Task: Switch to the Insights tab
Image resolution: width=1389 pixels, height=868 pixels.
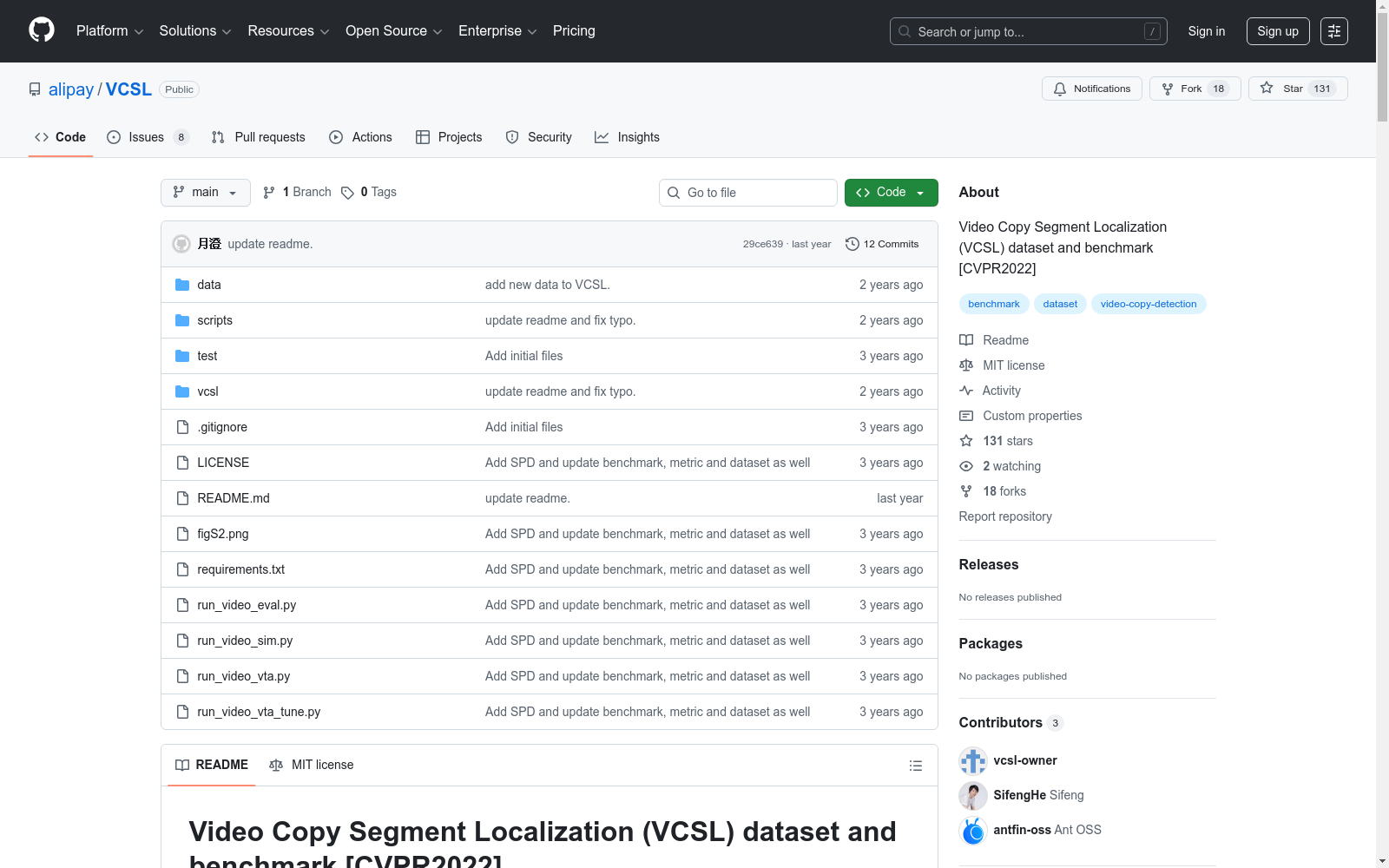Action: click(627, 137)
